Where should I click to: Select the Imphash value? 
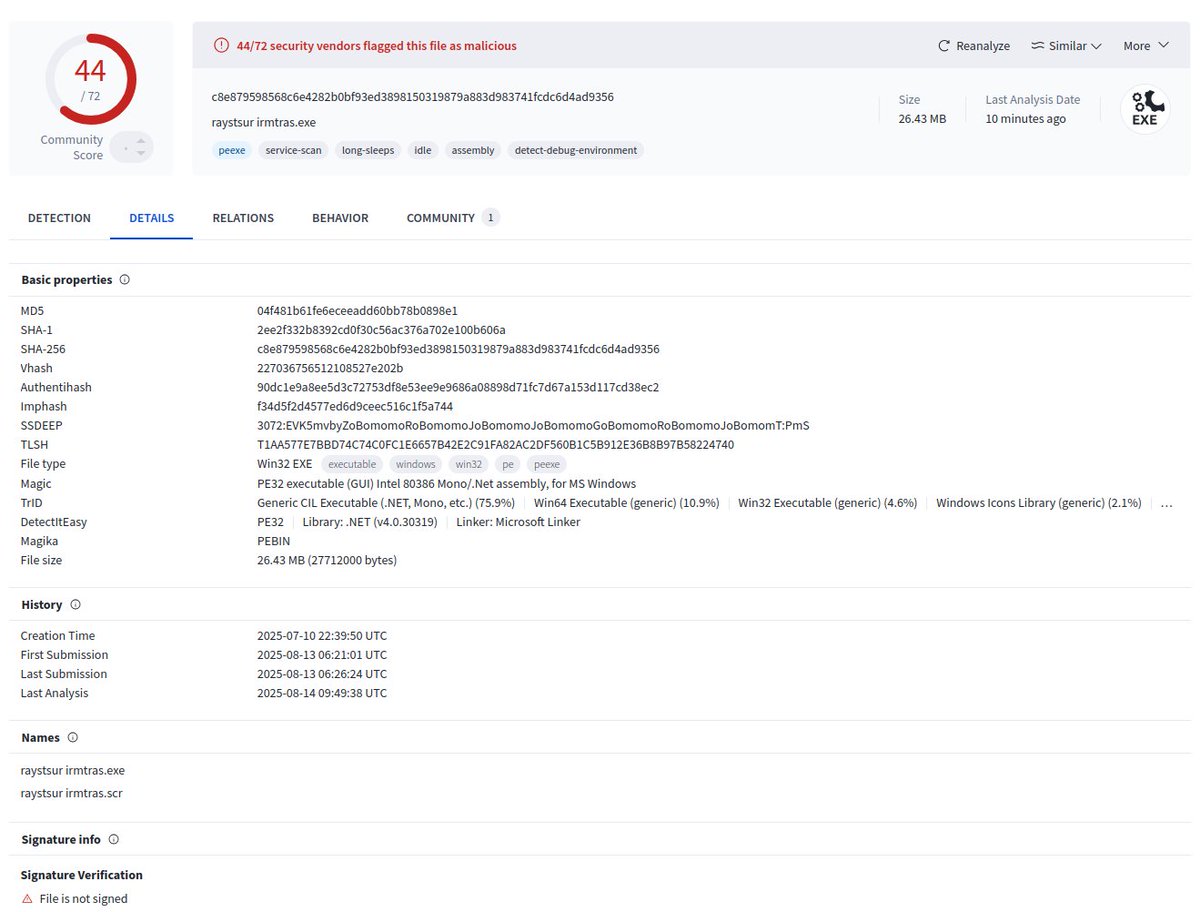[355, 406]
